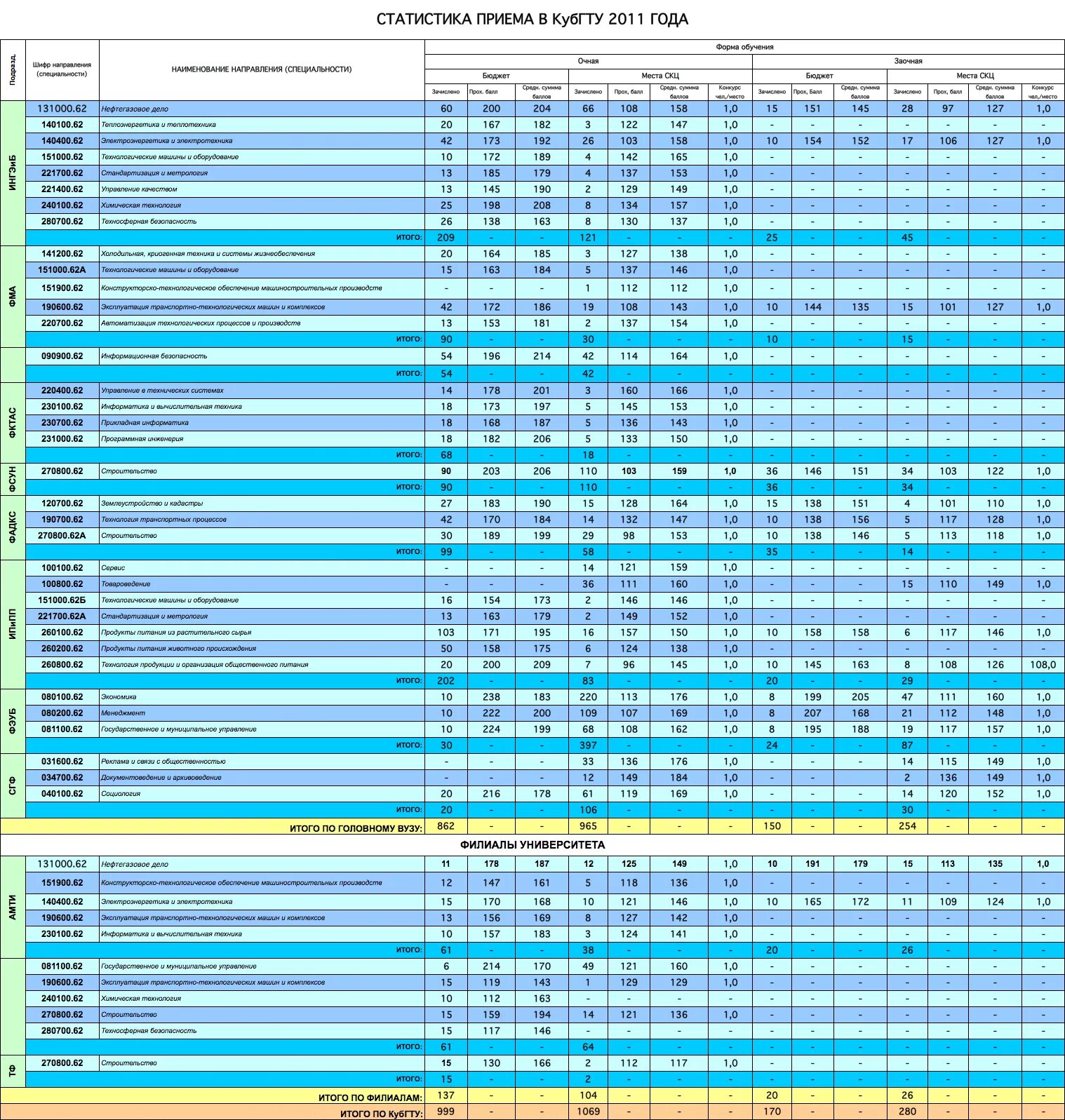Click the 'Заочная' column group header
1065x1120 pixels.
(908, 61)
